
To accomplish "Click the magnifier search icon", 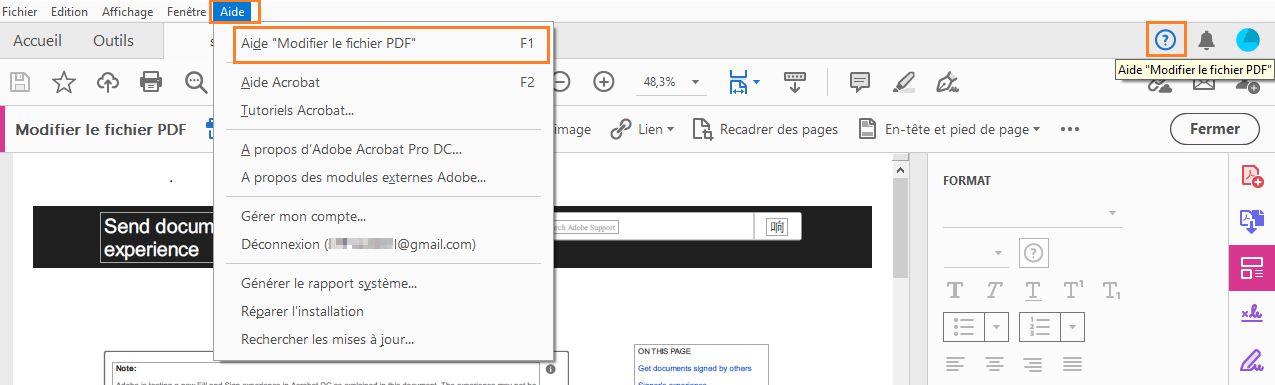I will 195,82.
